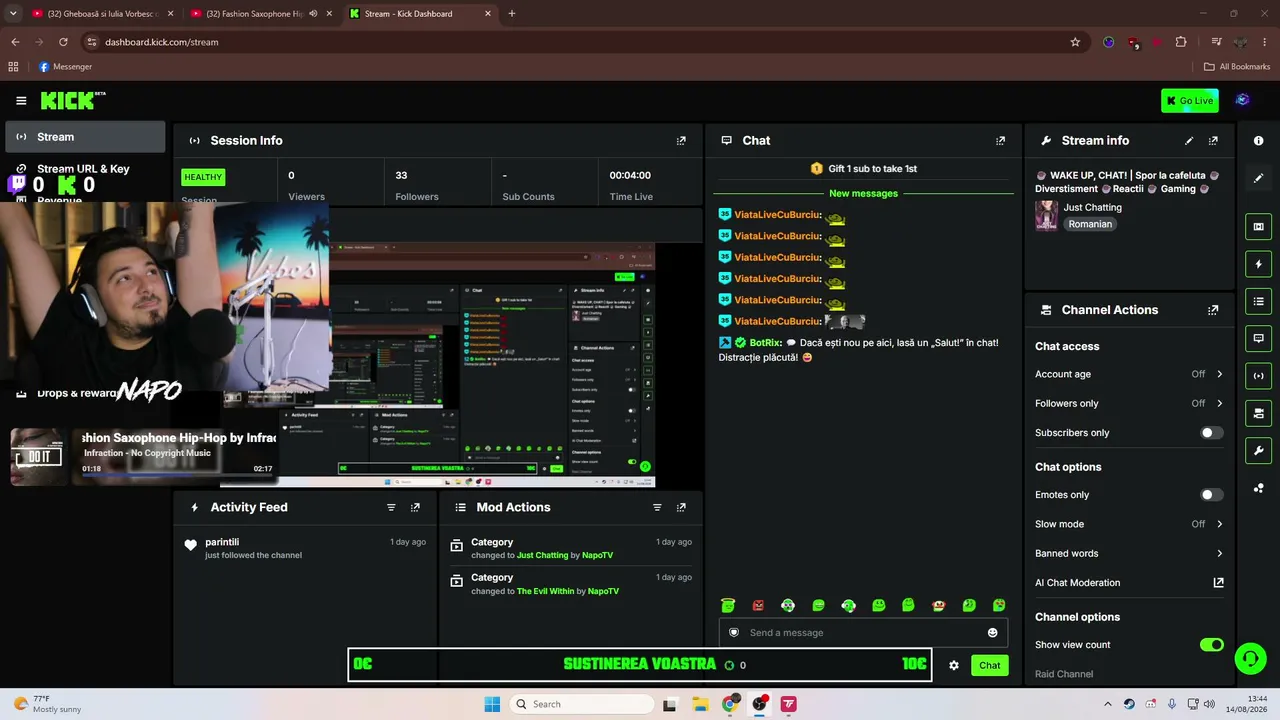Select the Stream - Kick Dashboard tab
Viewport: 1280px width, 720px height.
(x=420, y=14)
